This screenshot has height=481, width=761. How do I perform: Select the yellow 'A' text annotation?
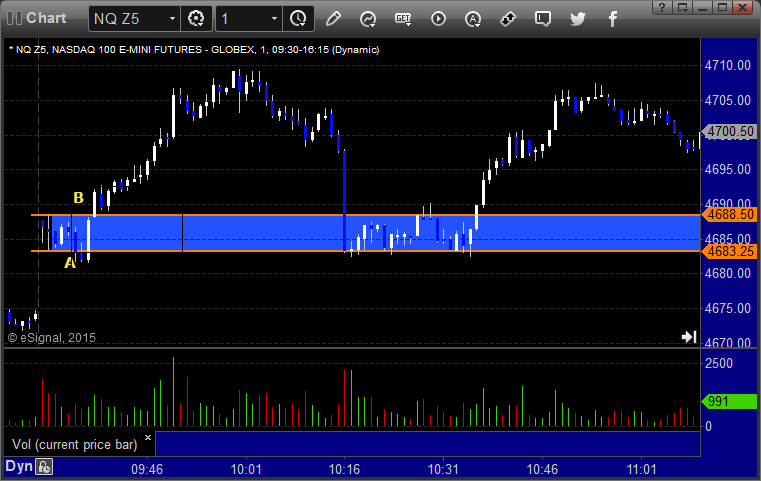click(x=70, y=263)
